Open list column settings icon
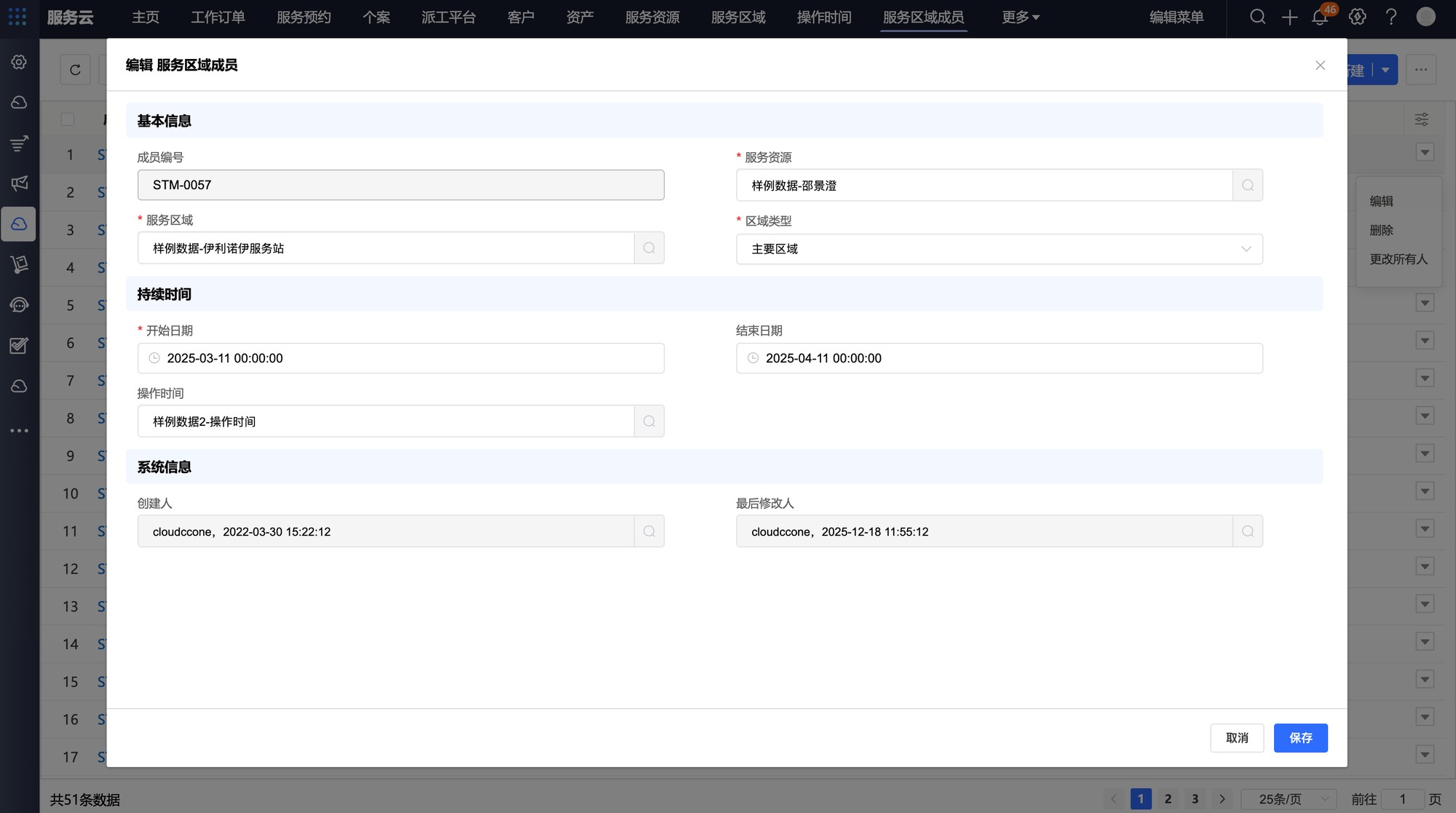 (1421, 119)
